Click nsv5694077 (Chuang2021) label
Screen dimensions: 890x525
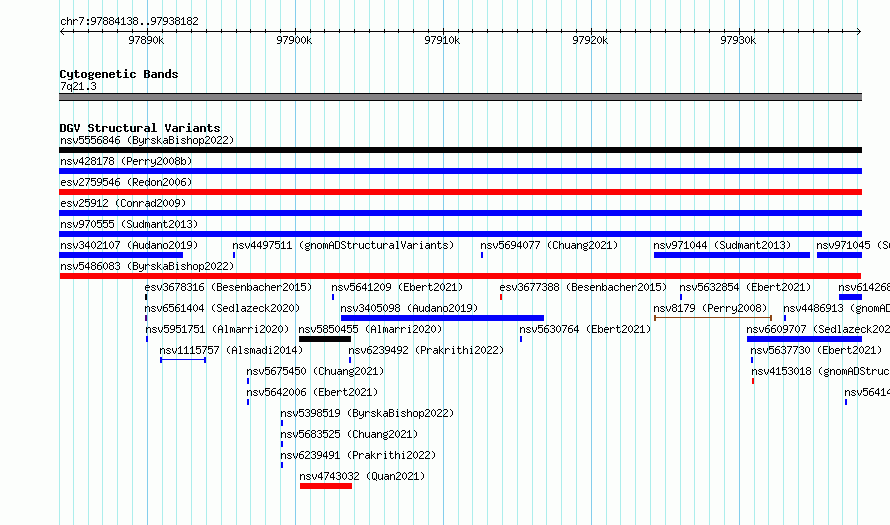point(549,245)
